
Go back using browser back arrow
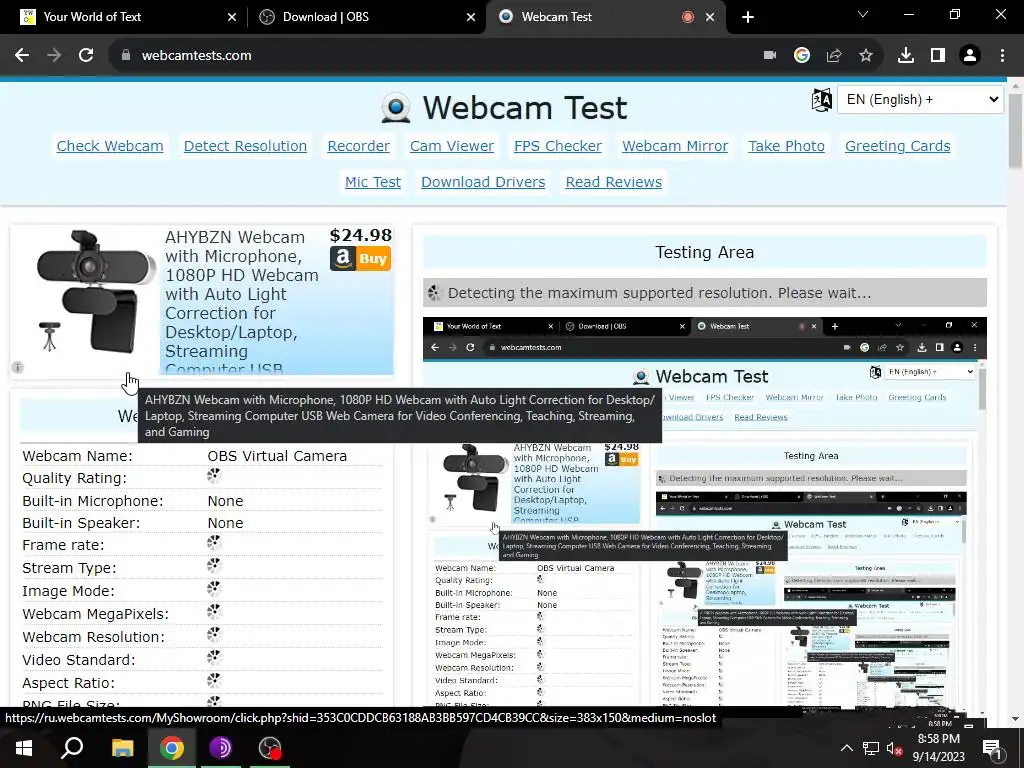coord(22,56)
